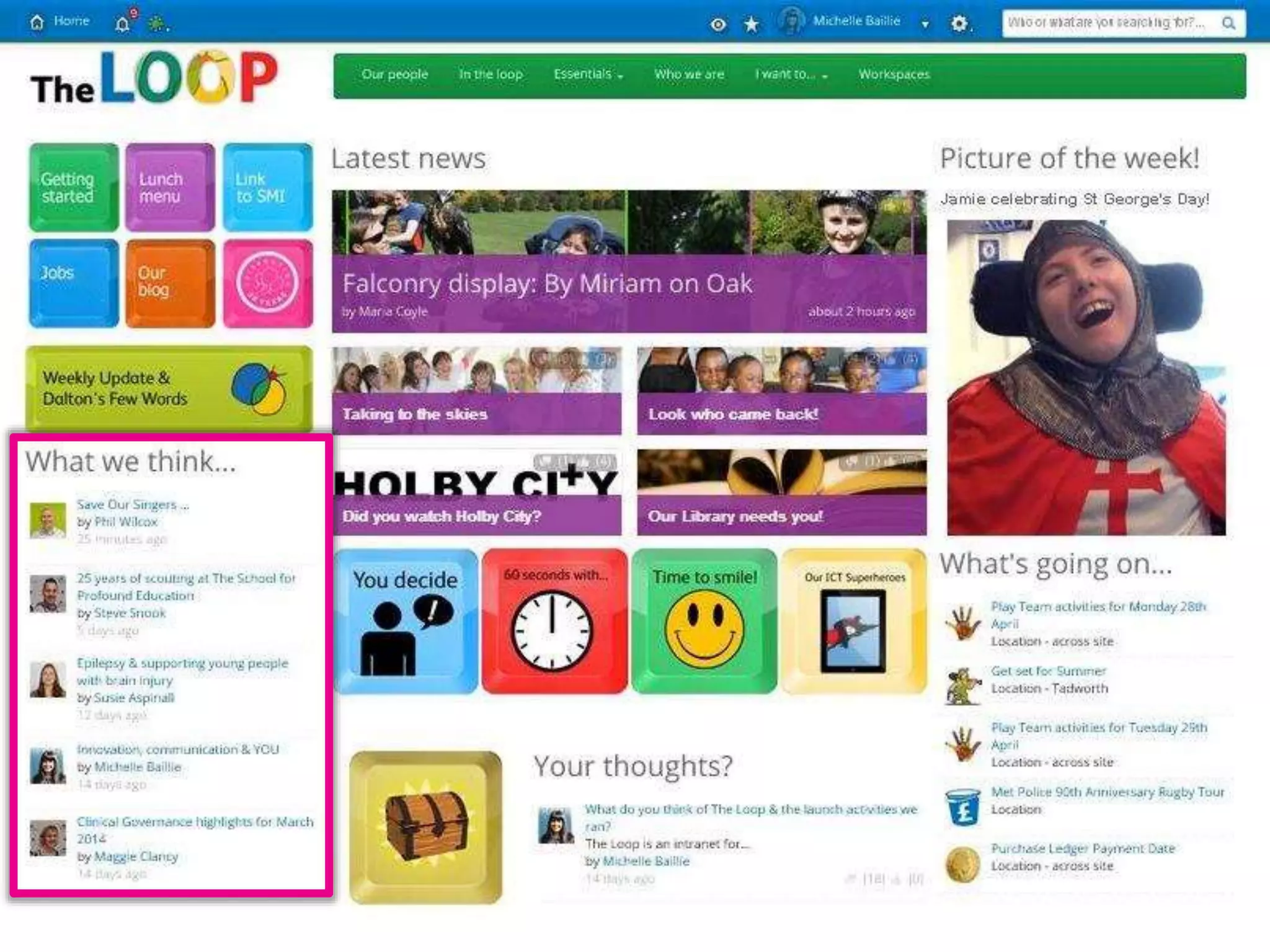
Task: Open In the loop menu item
Action: pyautogui.click(x=491, y=74)
